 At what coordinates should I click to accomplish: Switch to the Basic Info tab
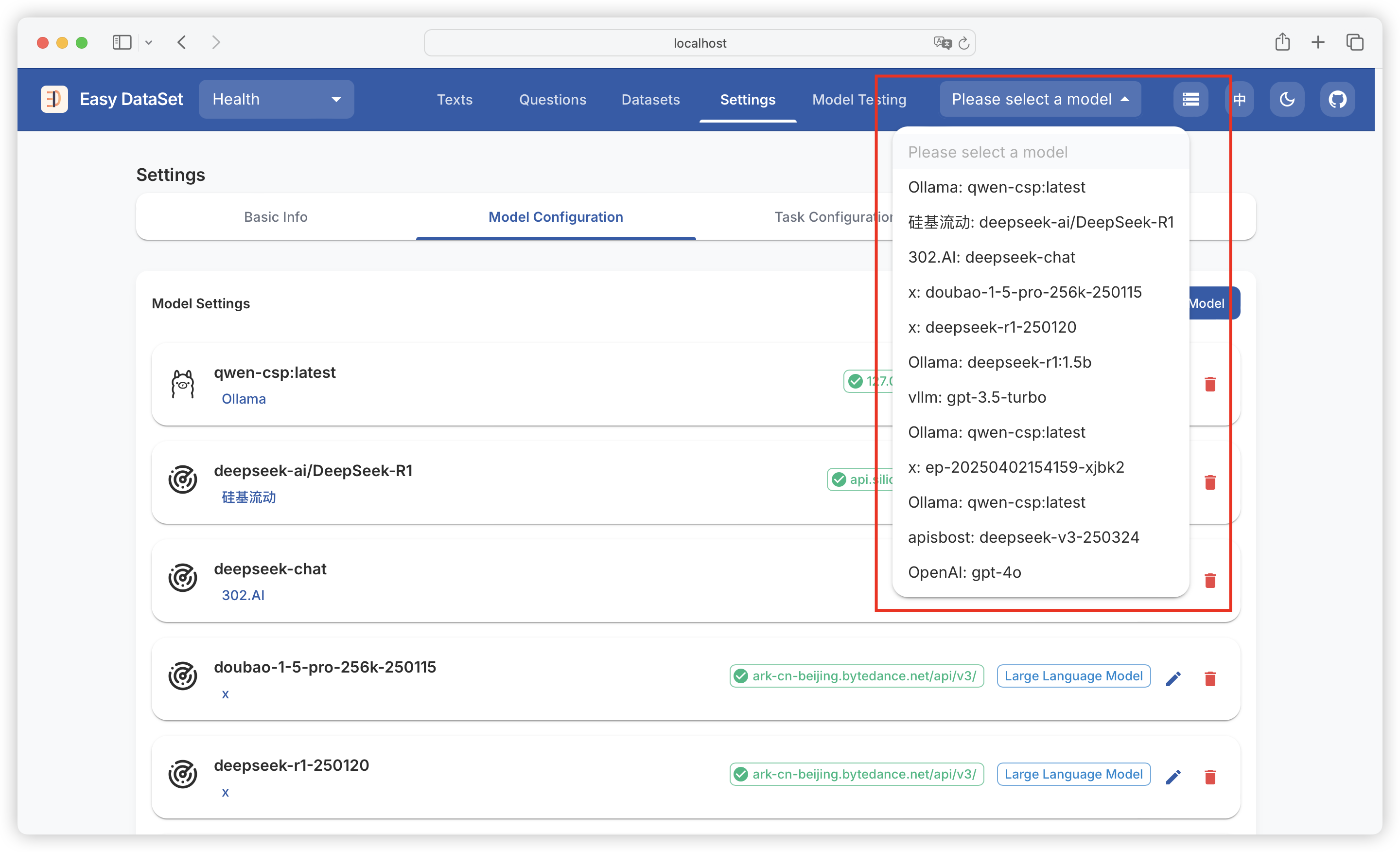click(276, 217)
